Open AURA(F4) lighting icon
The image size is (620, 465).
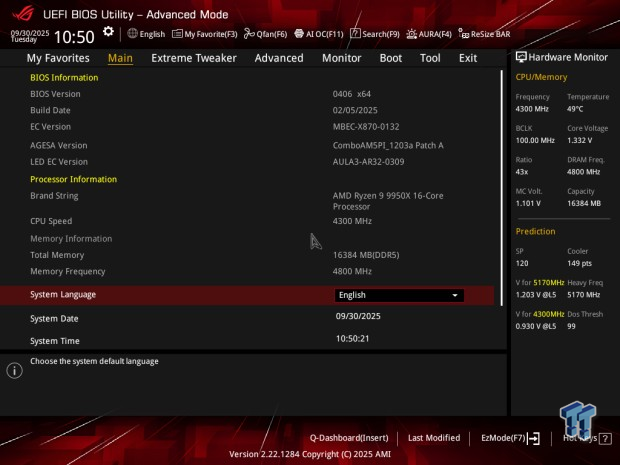412,34
